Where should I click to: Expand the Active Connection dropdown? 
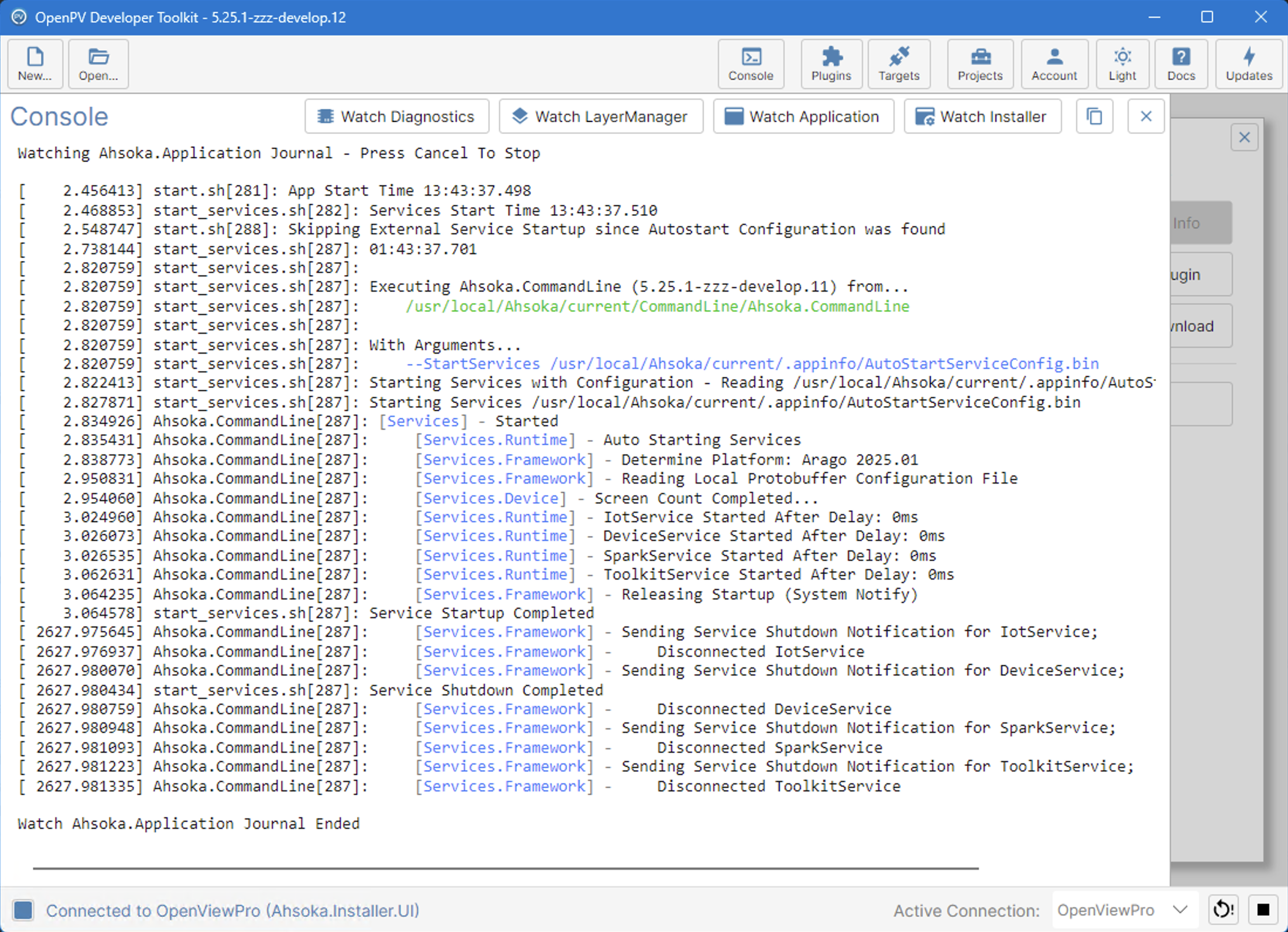(1125, 910)
